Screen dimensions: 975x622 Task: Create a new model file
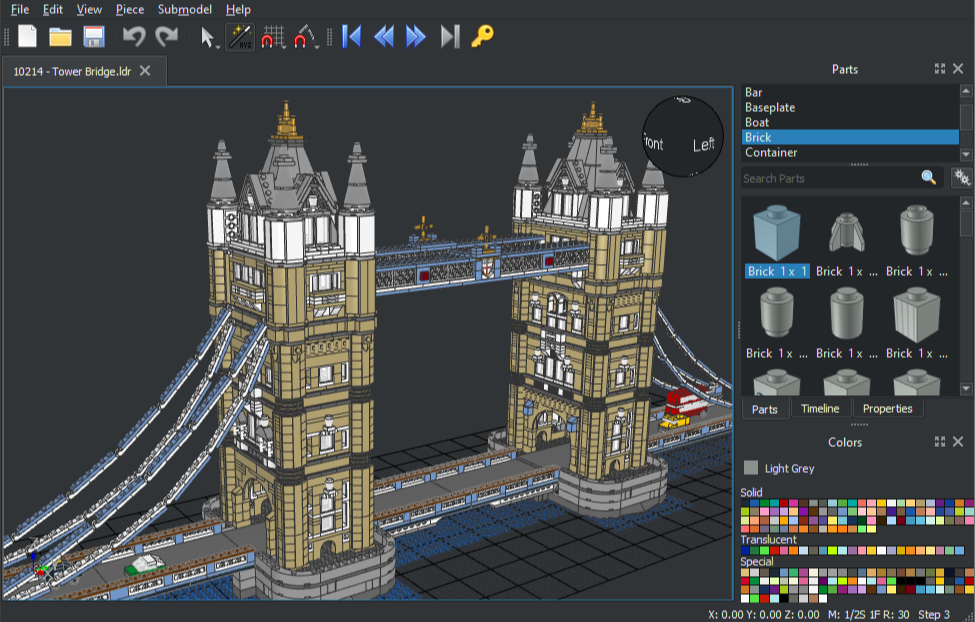28,37
